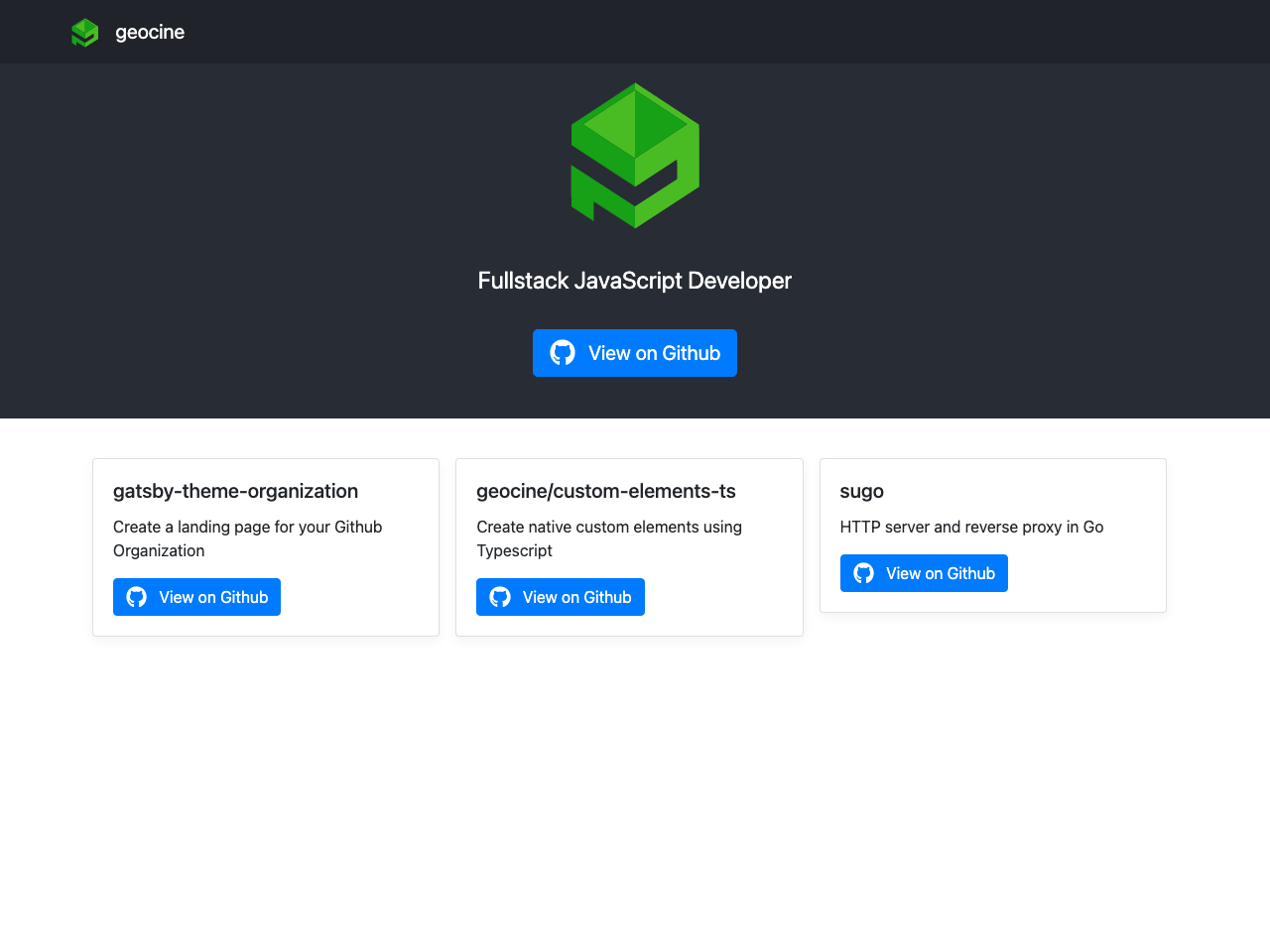The width and height of the screenshot is (1270, 952).
Task: Click empty area of the top navbar
Action: point(695,32)
